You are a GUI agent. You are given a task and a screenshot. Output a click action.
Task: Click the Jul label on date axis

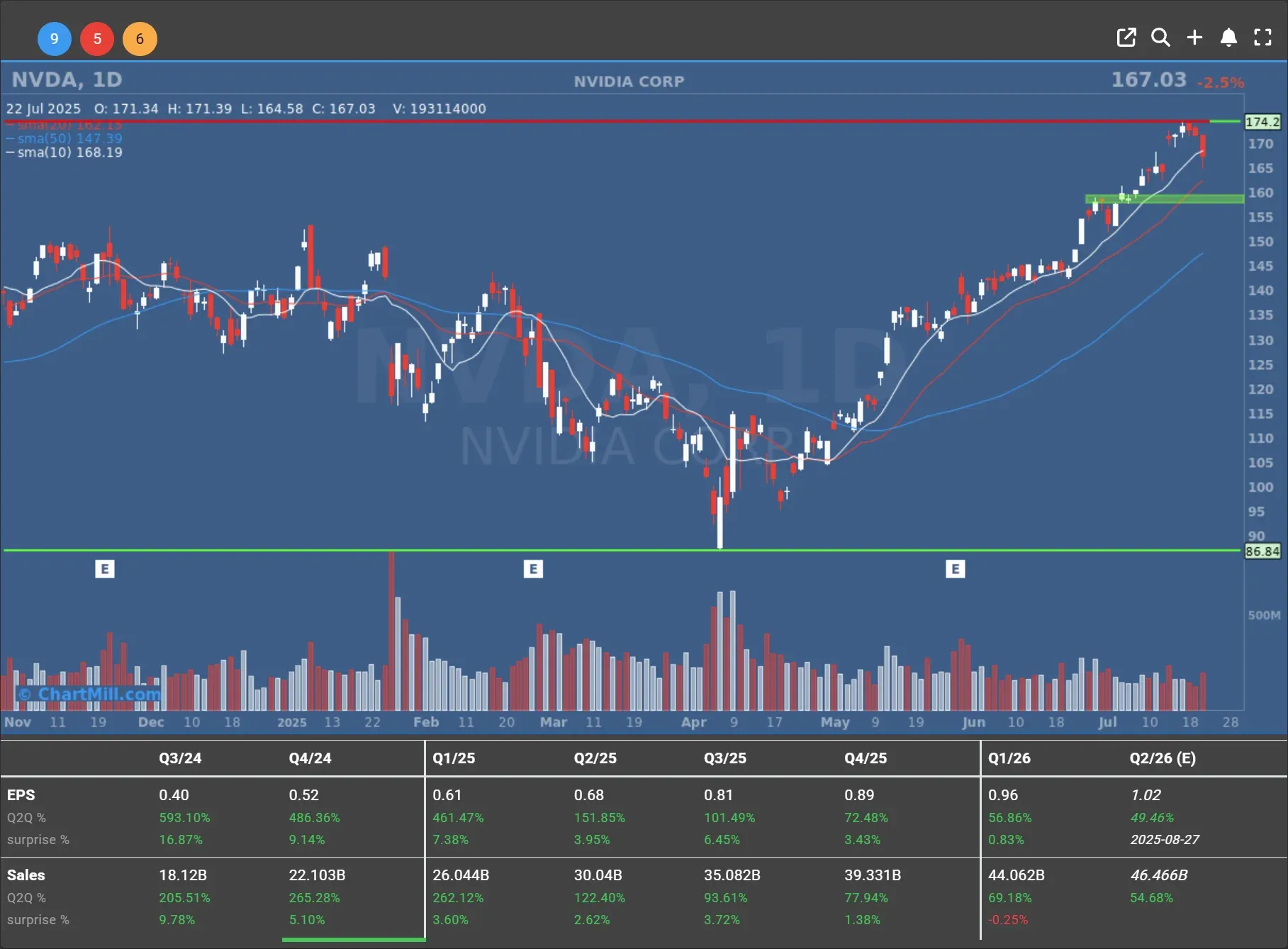[x=1107, y=722]
